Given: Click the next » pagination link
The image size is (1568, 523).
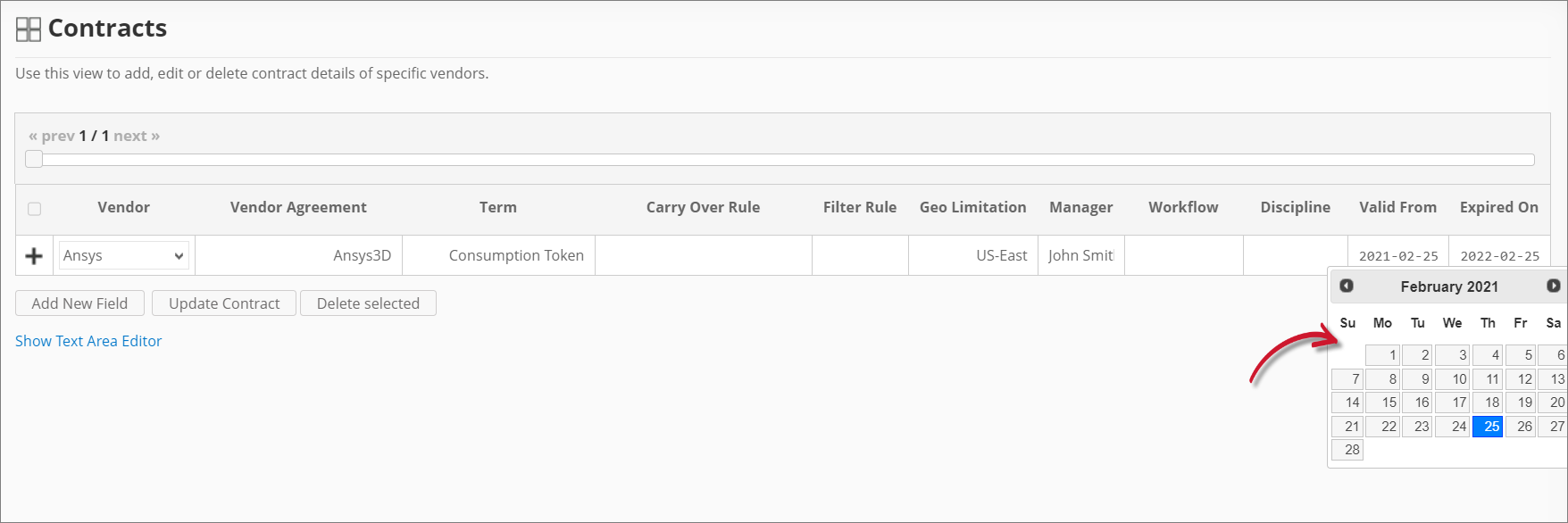Looking at the screenshot, I should [x=137, y=136].
